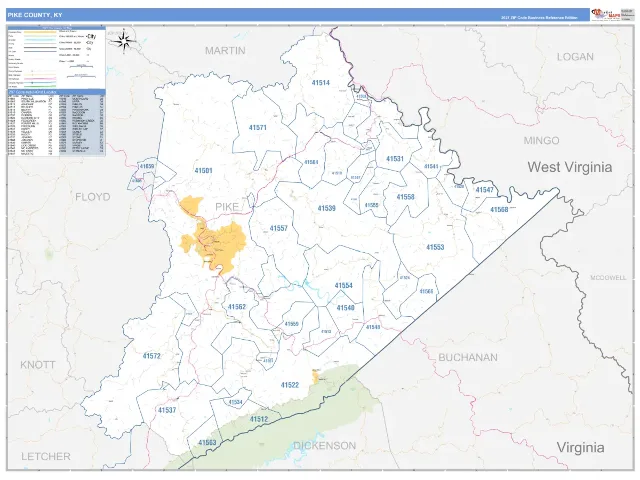Screen dimensions: 640x480
Task: Click the BUCHANAN county label
Action: coord(468,358)
